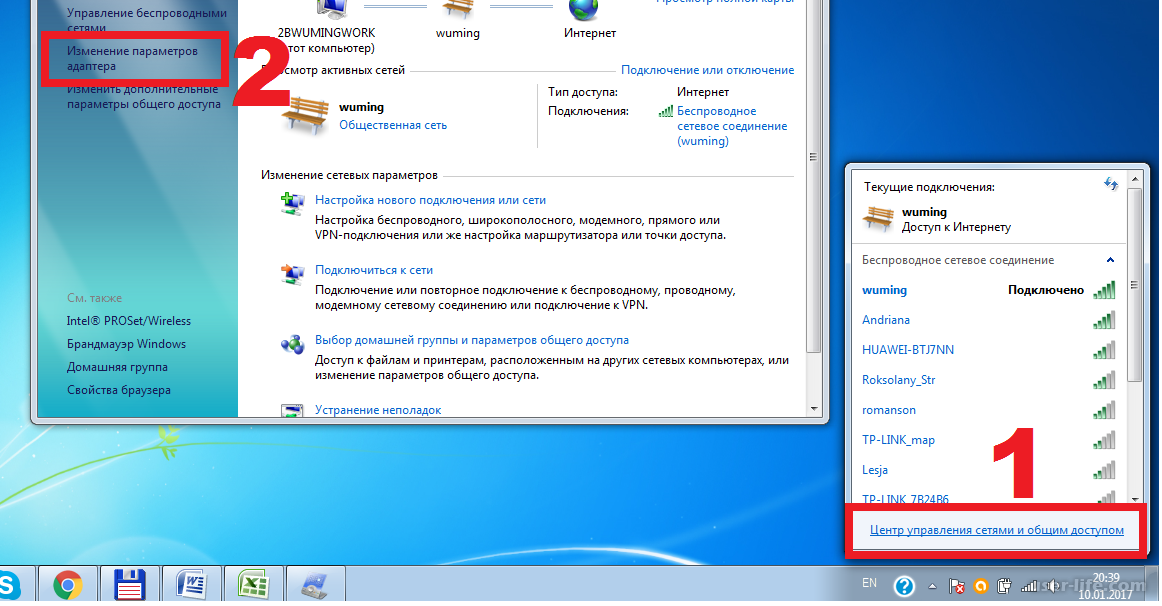
Task: Click signal bars beside Lesja network
Action: coord(1104,470)
